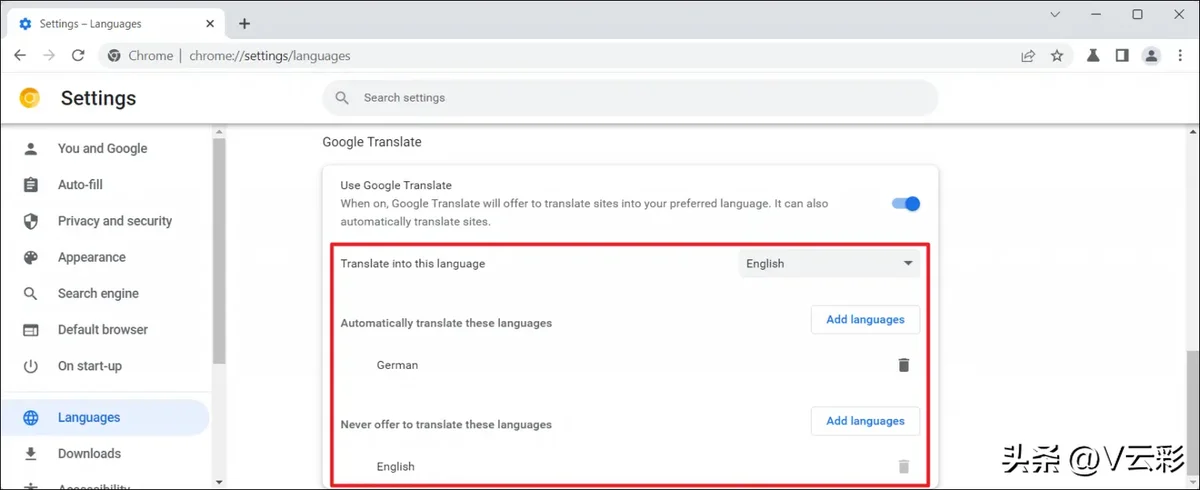Select the Settings – Languages tab
This screenshot has height=490, width=1200.
pyautogui.click(x=116, y=23)
